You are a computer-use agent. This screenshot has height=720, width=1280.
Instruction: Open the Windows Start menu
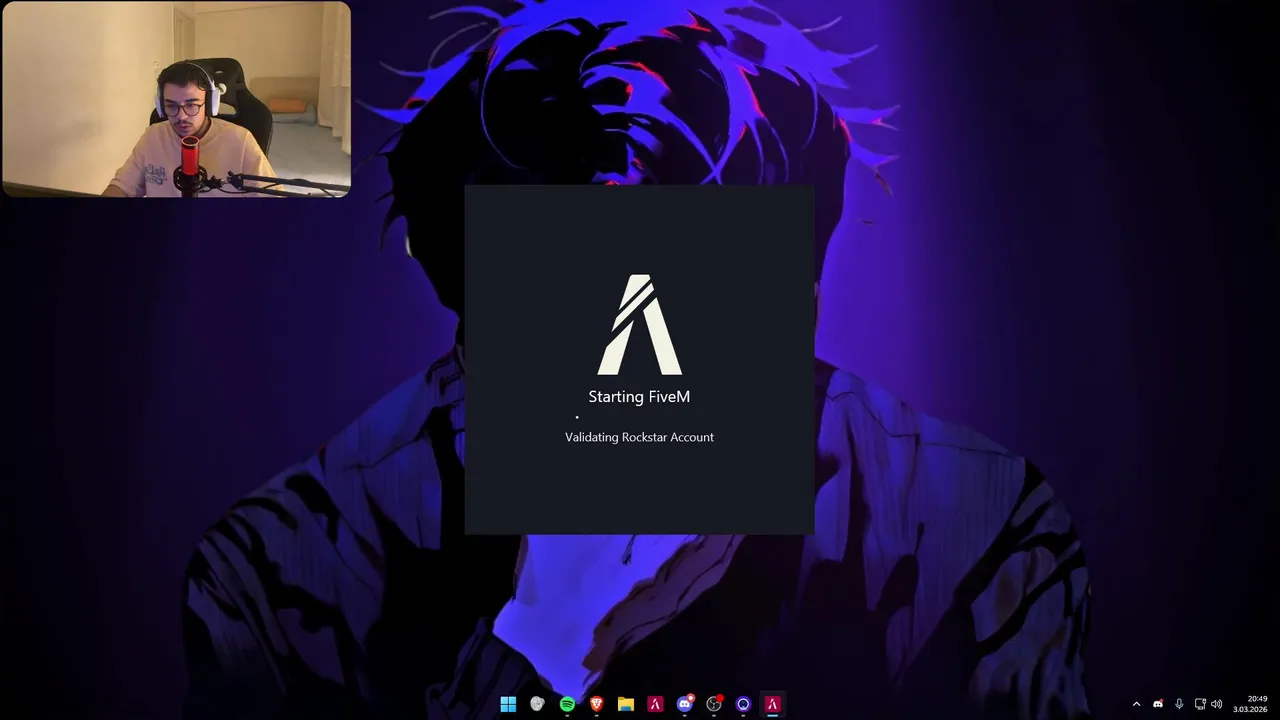pyautogui.click(x=508, y=704)
